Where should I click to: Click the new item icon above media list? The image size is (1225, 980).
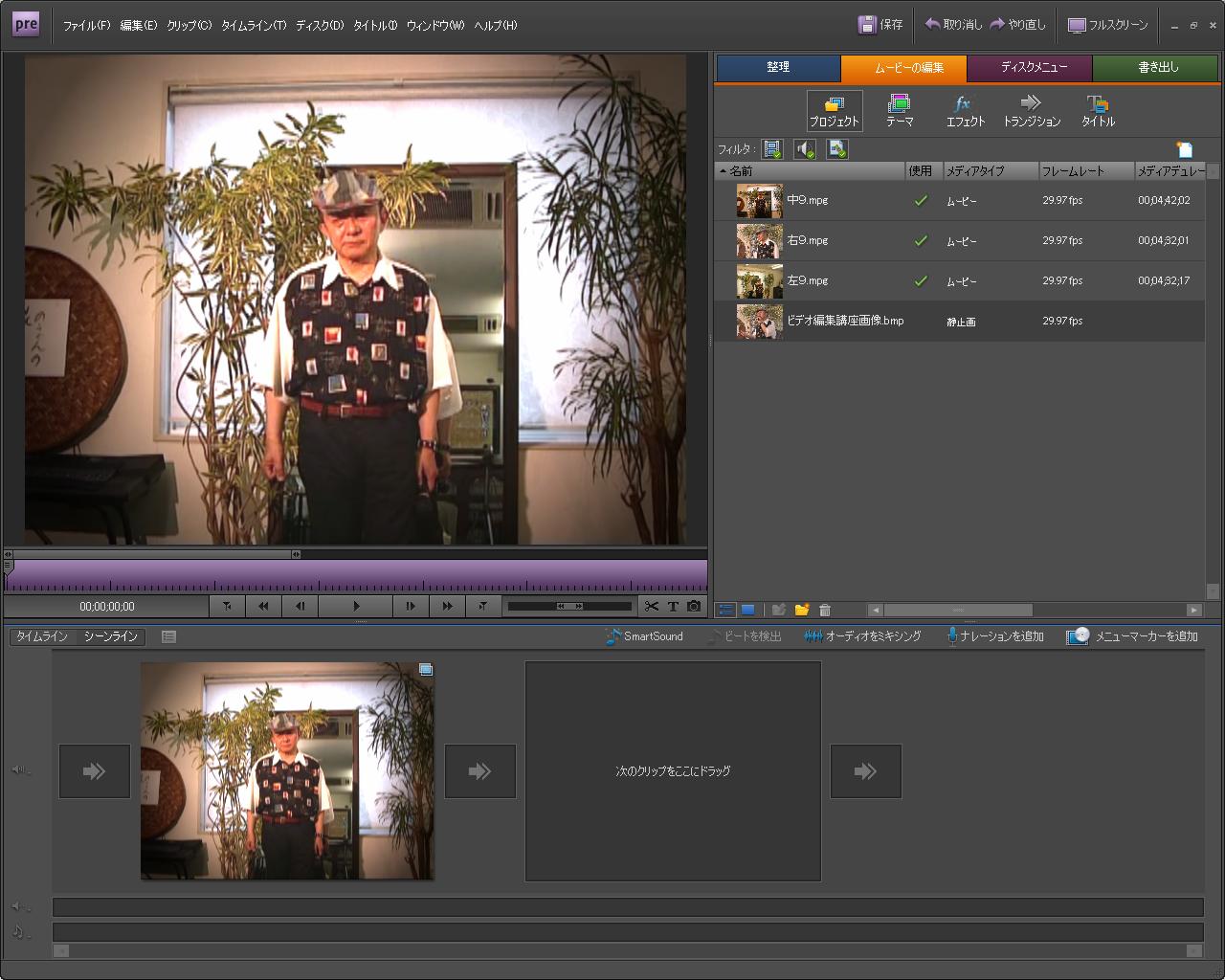pos(1185,149)
